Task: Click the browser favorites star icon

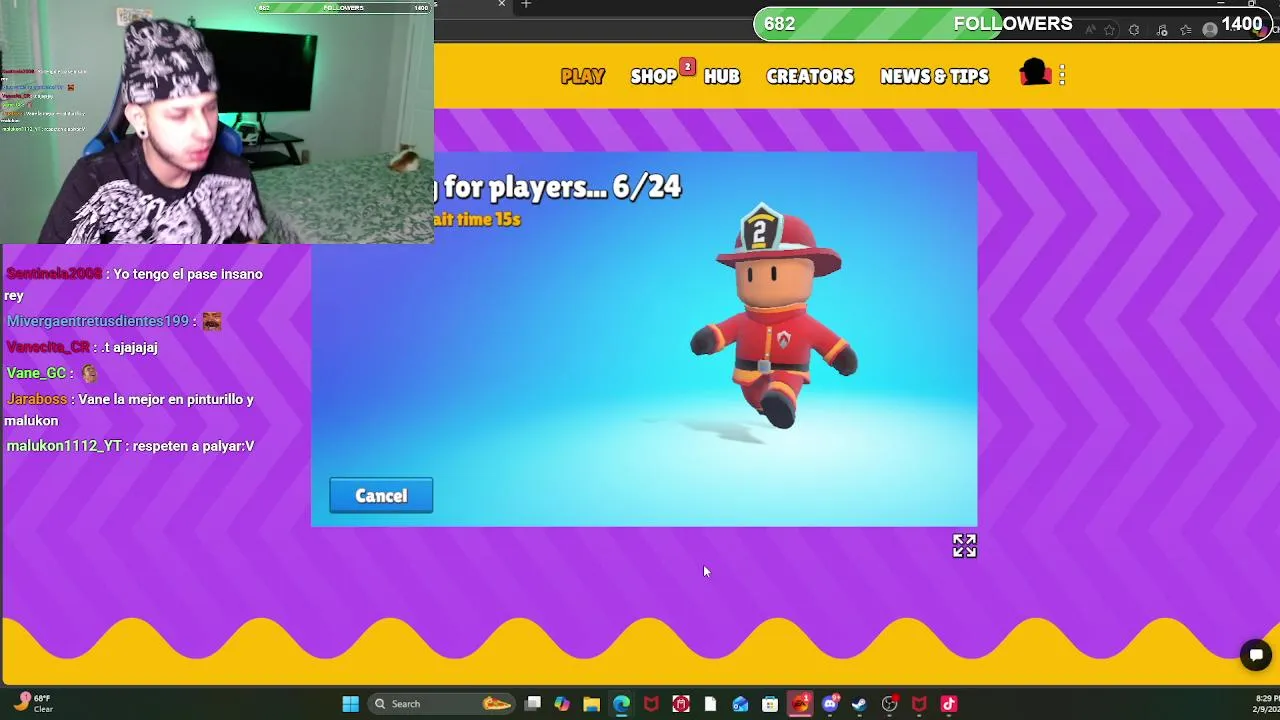Action: tap(1110, 30)
